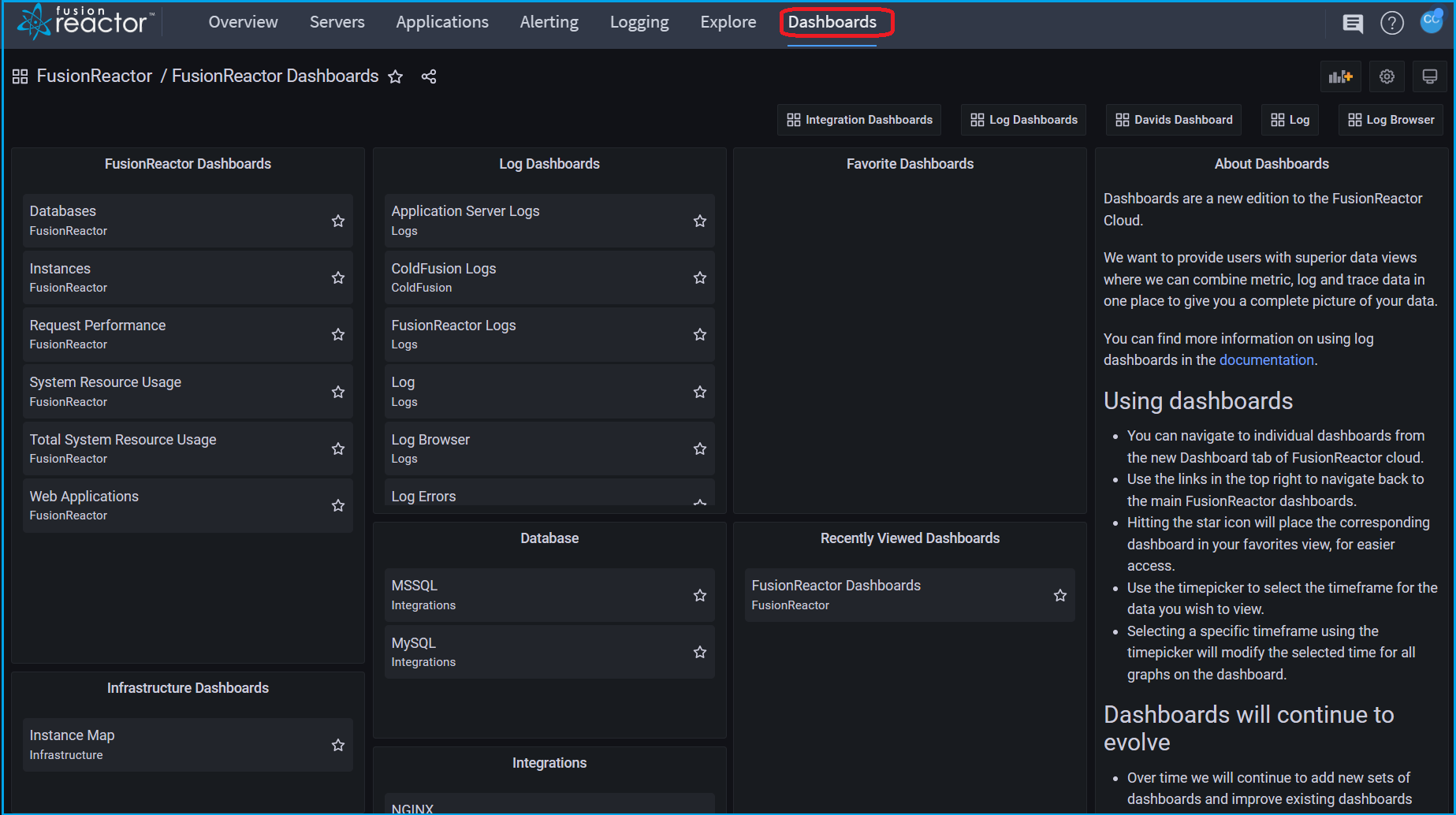
Task: Click the Add panel chart icon
Action: (1340, 76)
